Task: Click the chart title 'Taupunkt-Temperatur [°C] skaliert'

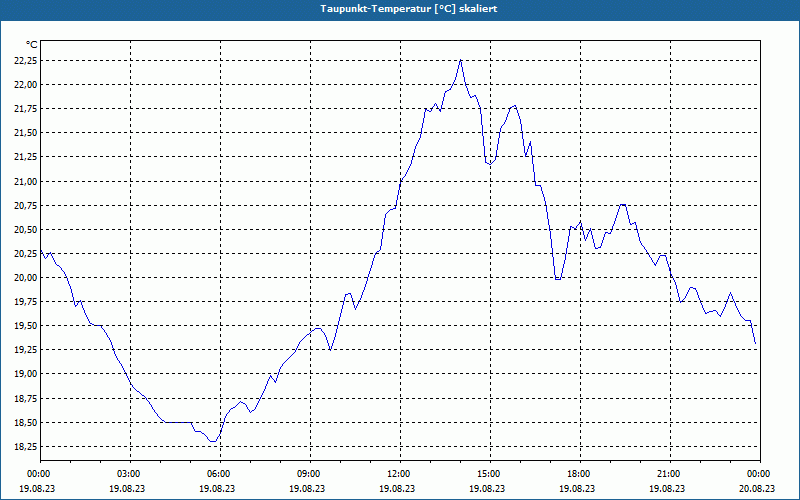Action: click(409, 9)
